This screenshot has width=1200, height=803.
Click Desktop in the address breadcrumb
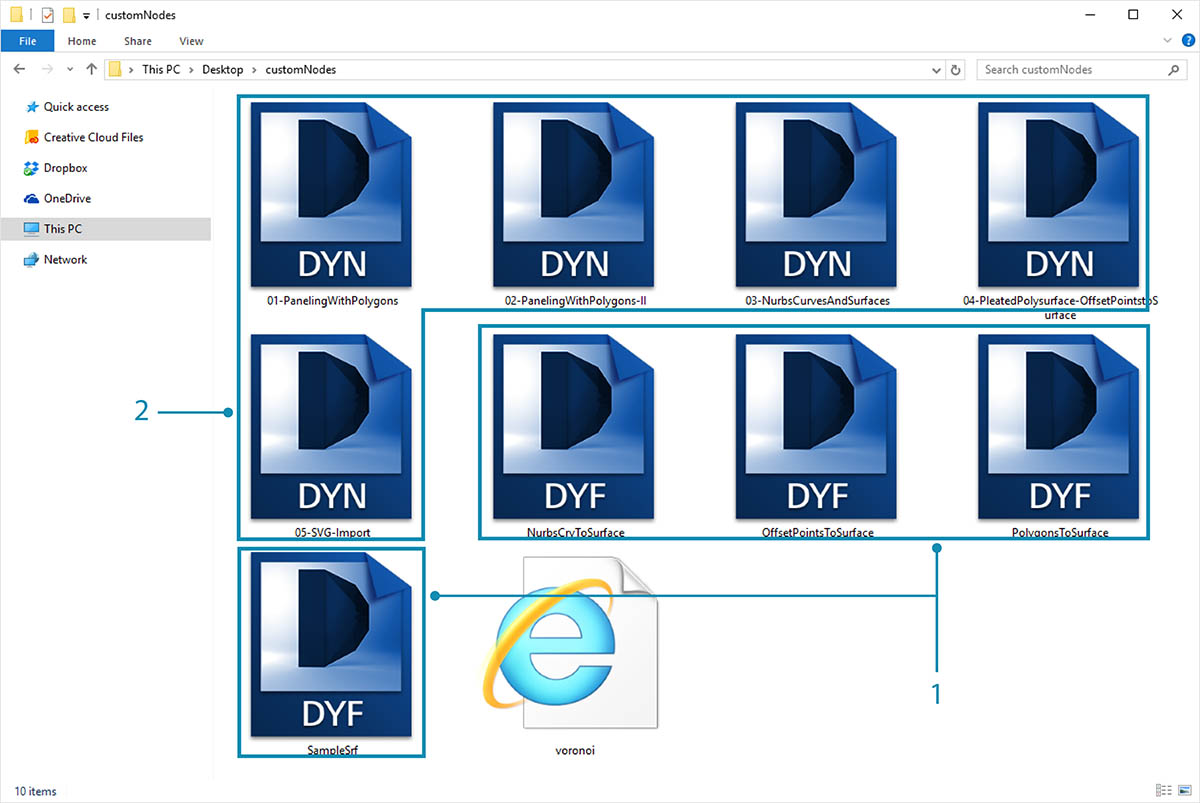coord(222,70)
